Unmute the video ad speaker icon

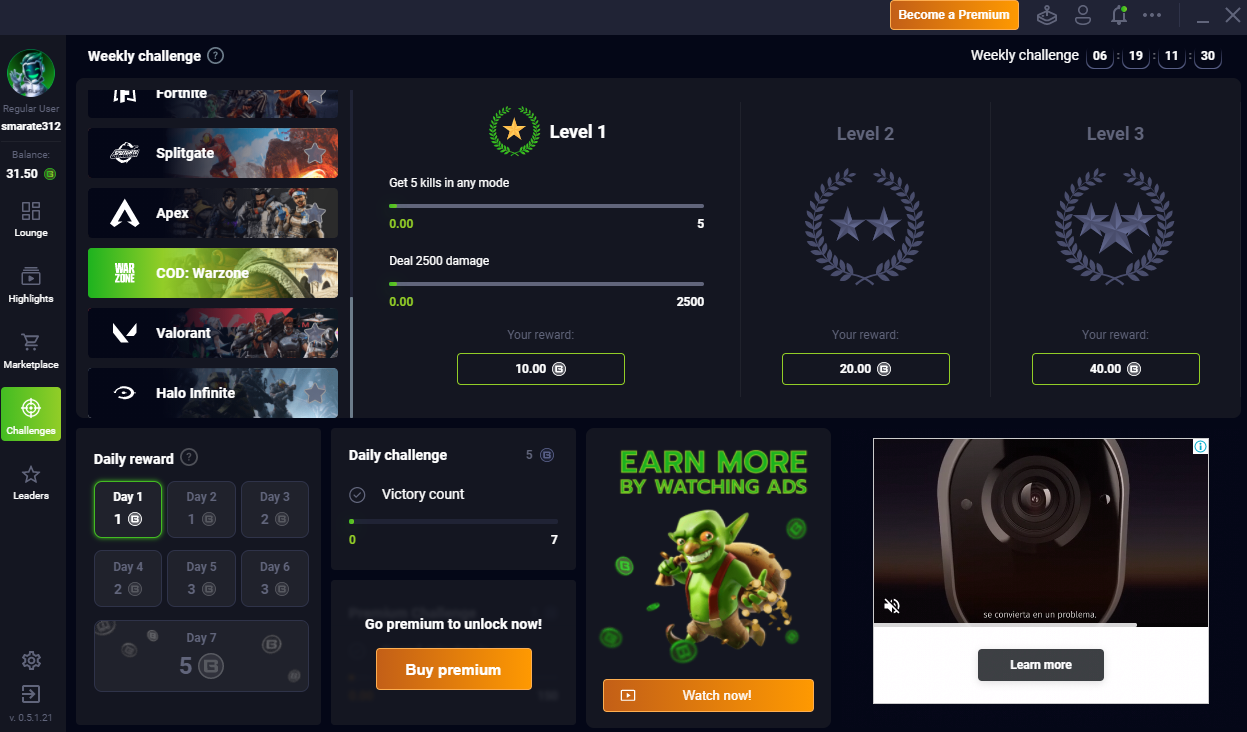pyautogui.click(x=893, y=606)
